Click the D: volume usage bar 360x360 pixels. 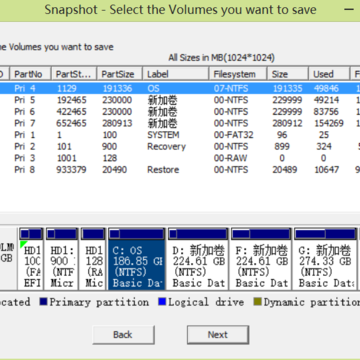198,234
